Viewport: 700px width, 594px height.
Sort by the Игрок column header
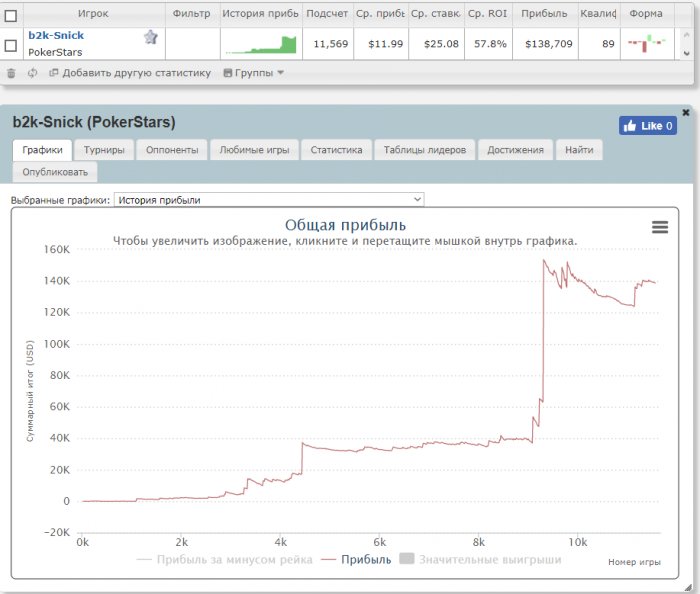(93, 14)
